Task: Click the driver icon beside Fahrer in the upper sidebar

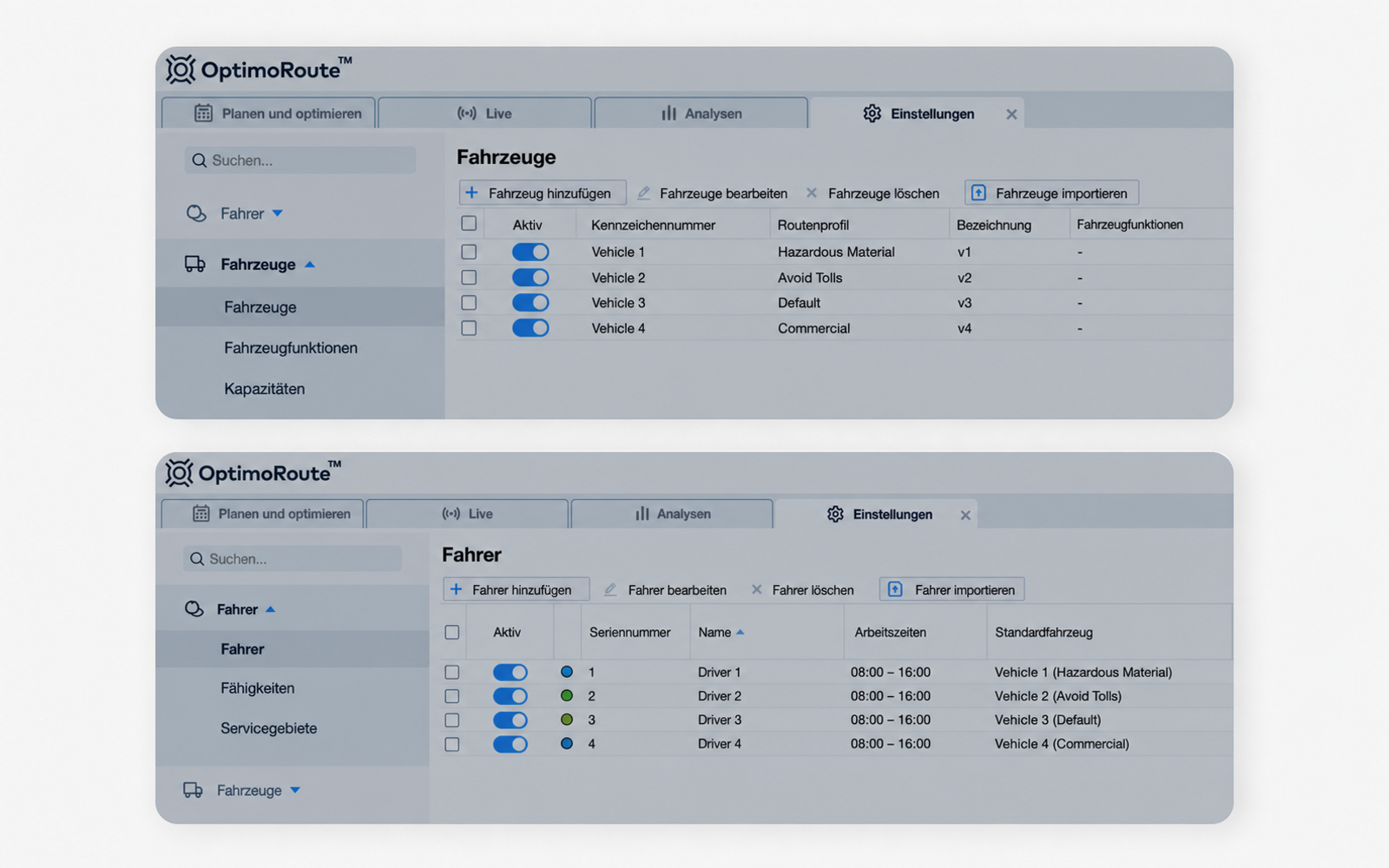Action: (x=196, y=214)
